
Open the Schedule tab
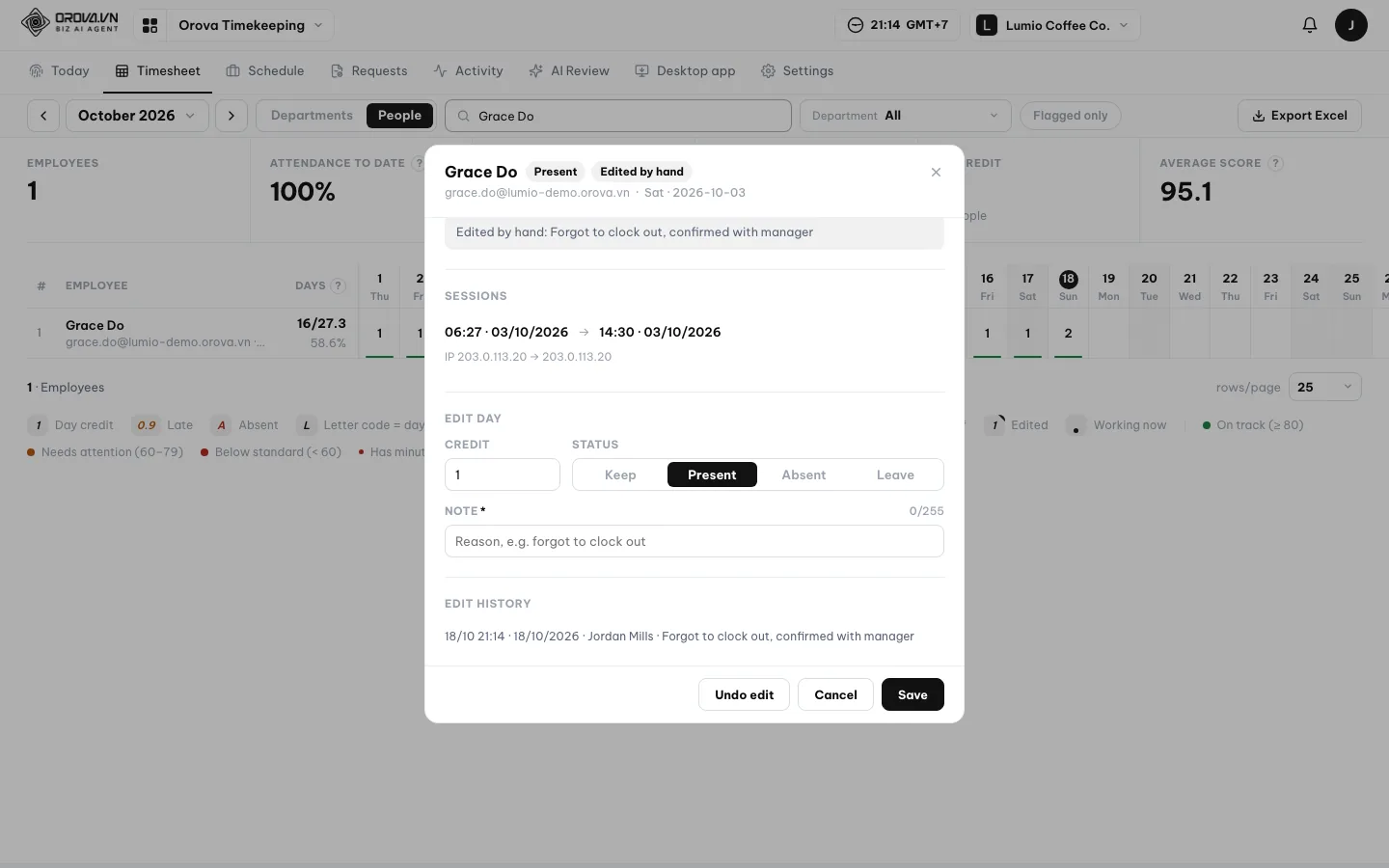tap(265, 71)
